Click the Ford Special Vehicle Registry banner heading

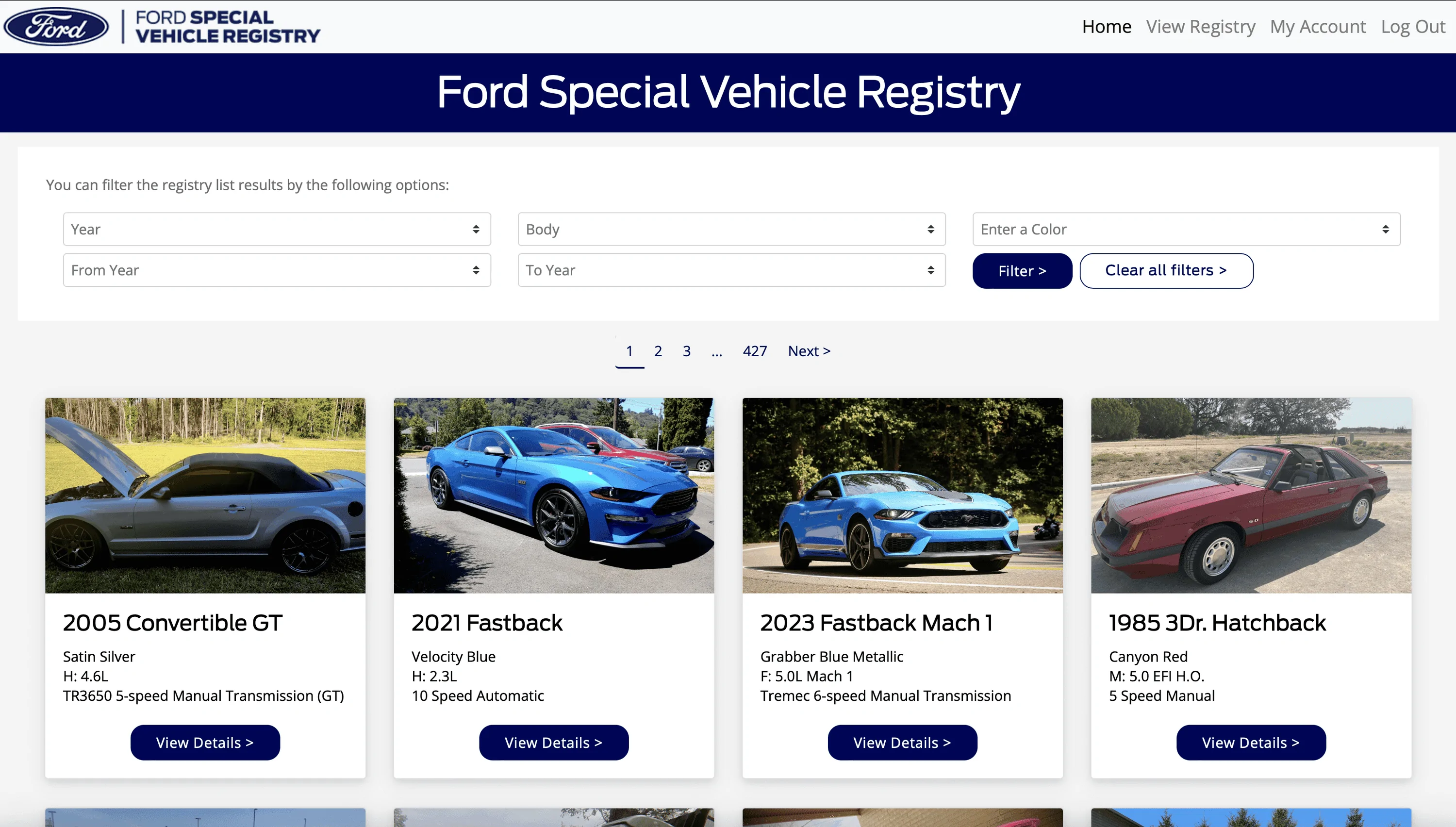click(x=728, y=92)
